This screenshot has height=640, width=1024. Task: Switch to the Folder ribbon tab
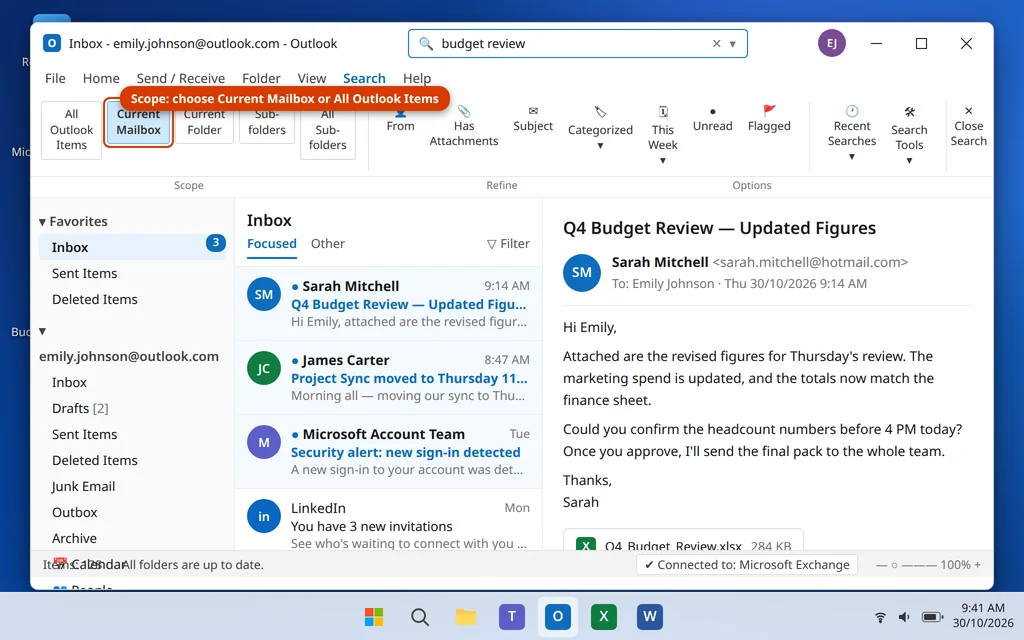pyautogui.click(x=261, y=78)
